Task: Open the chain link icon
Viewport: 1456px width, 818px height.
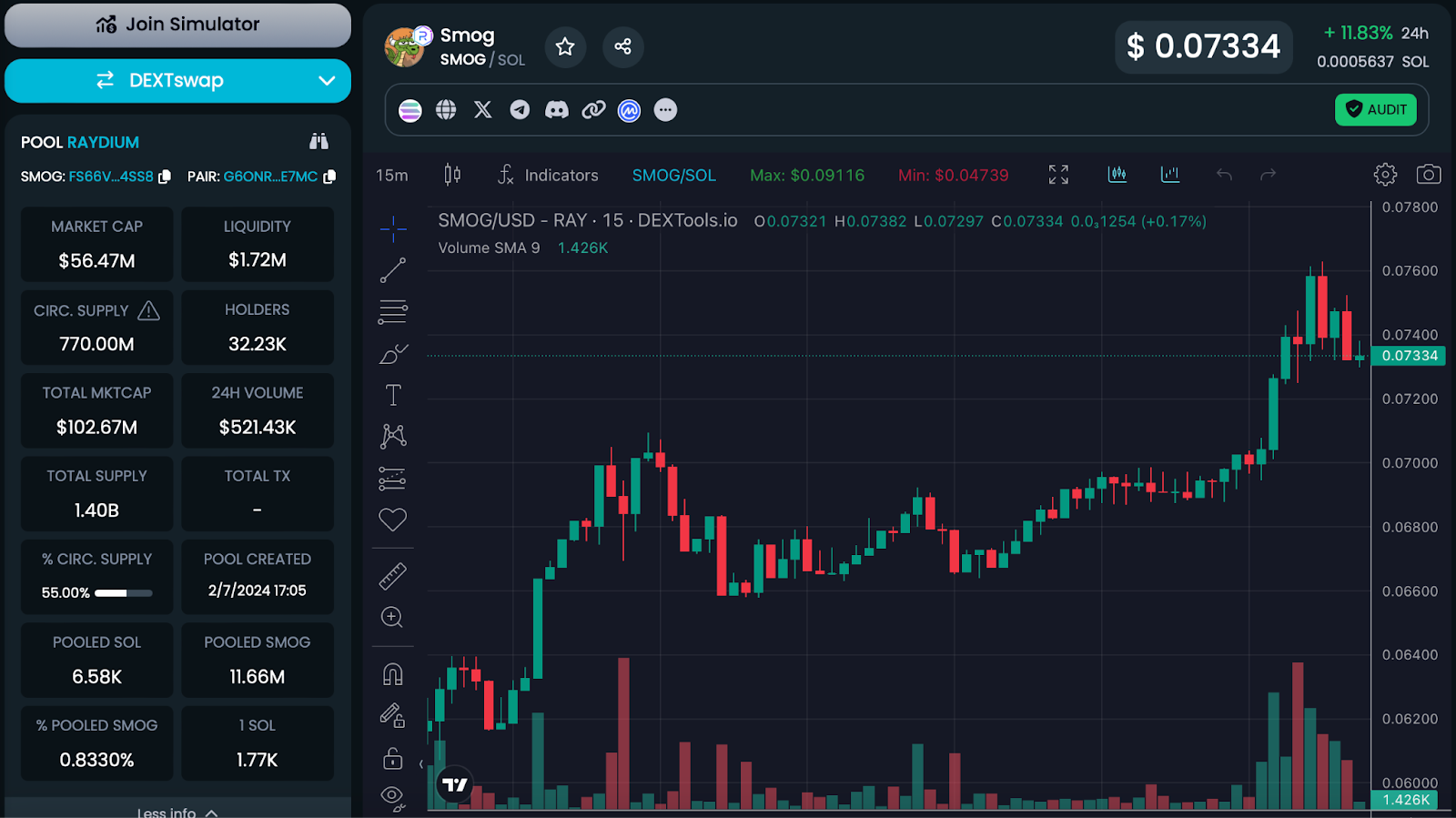Action: 593,110
